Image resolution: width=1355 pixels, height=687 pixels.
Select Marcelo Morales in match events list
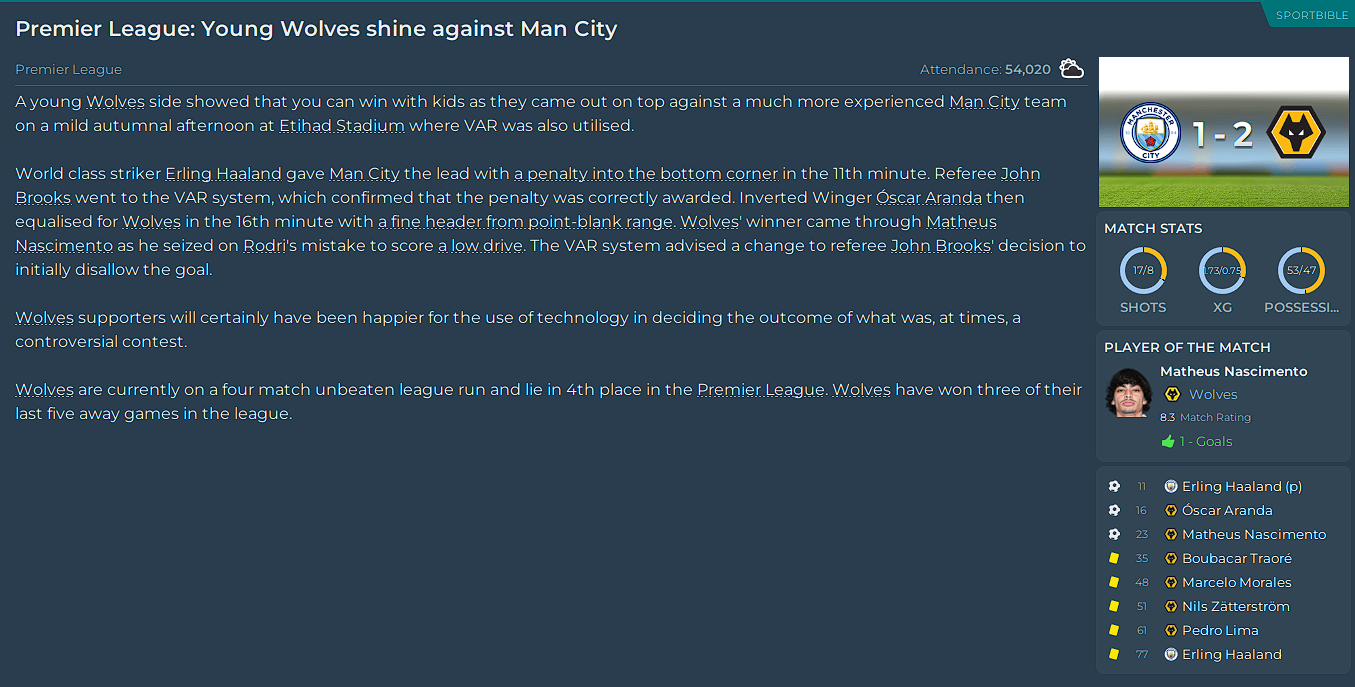tap(1236, 583)
